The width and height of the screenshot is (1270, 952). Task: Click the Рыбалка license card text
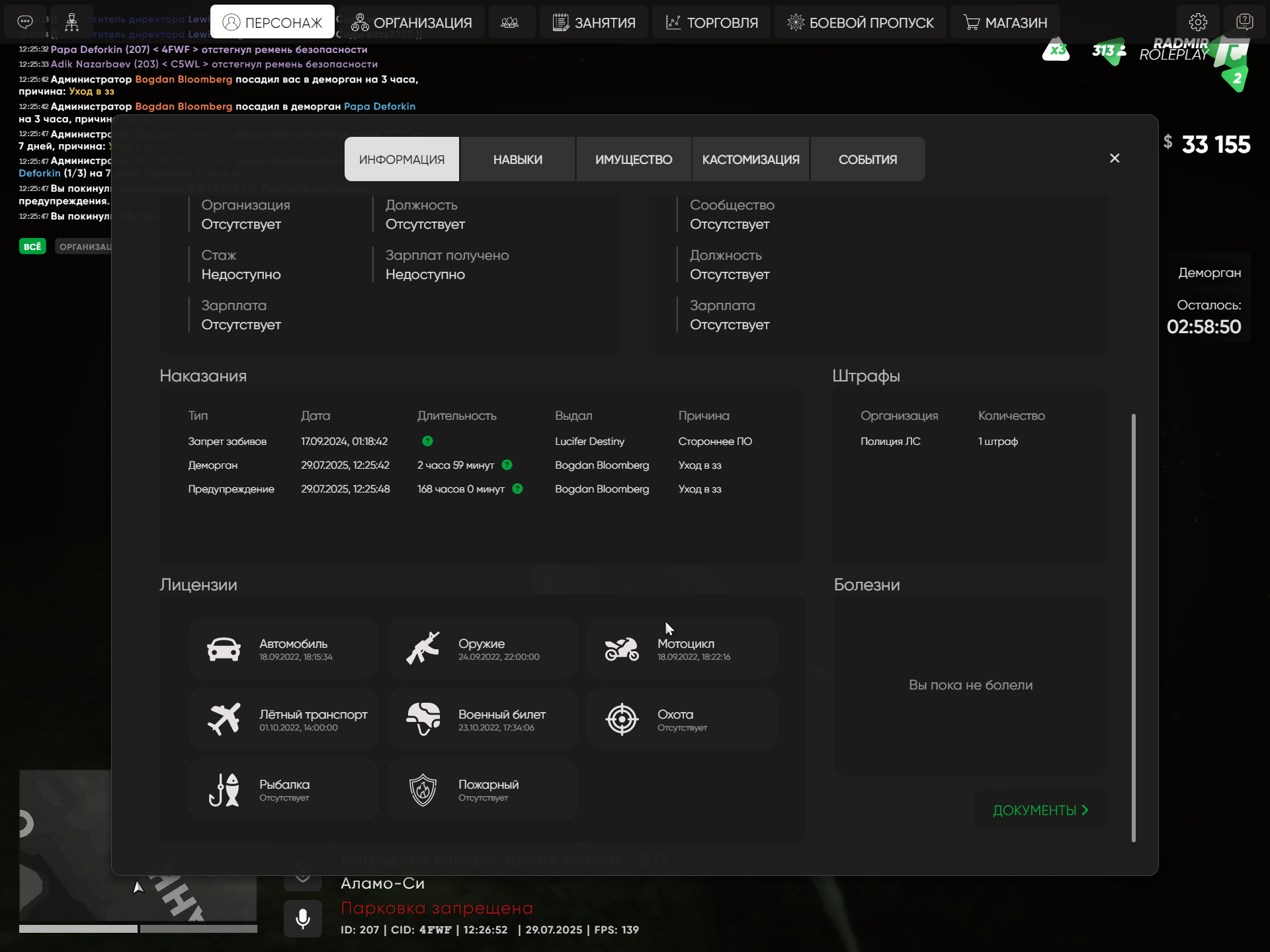click(284, 790)
